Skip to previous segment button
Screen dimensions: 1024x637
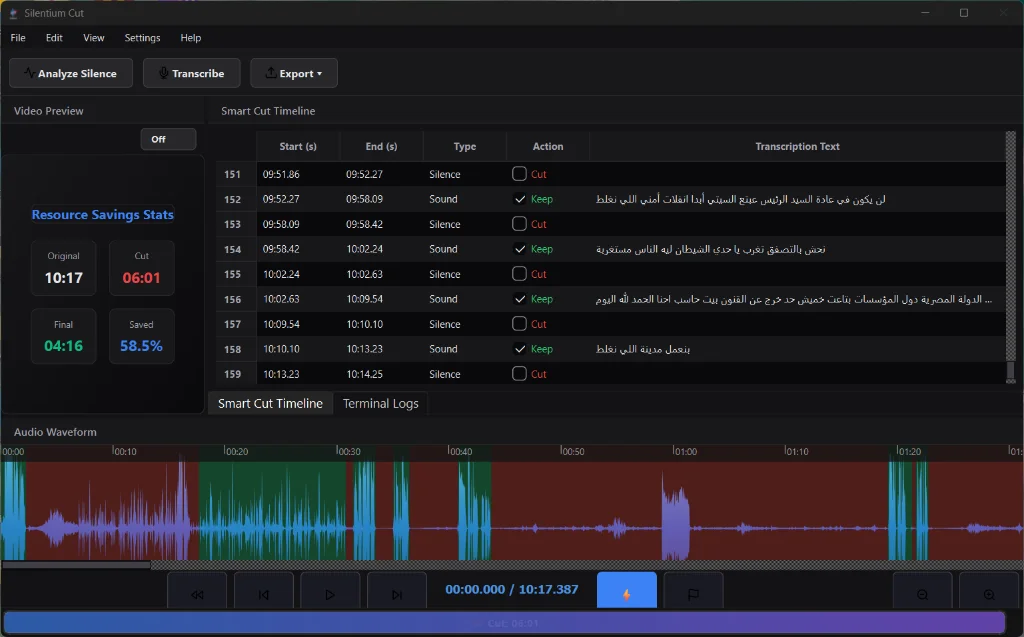tap(263, 593)
